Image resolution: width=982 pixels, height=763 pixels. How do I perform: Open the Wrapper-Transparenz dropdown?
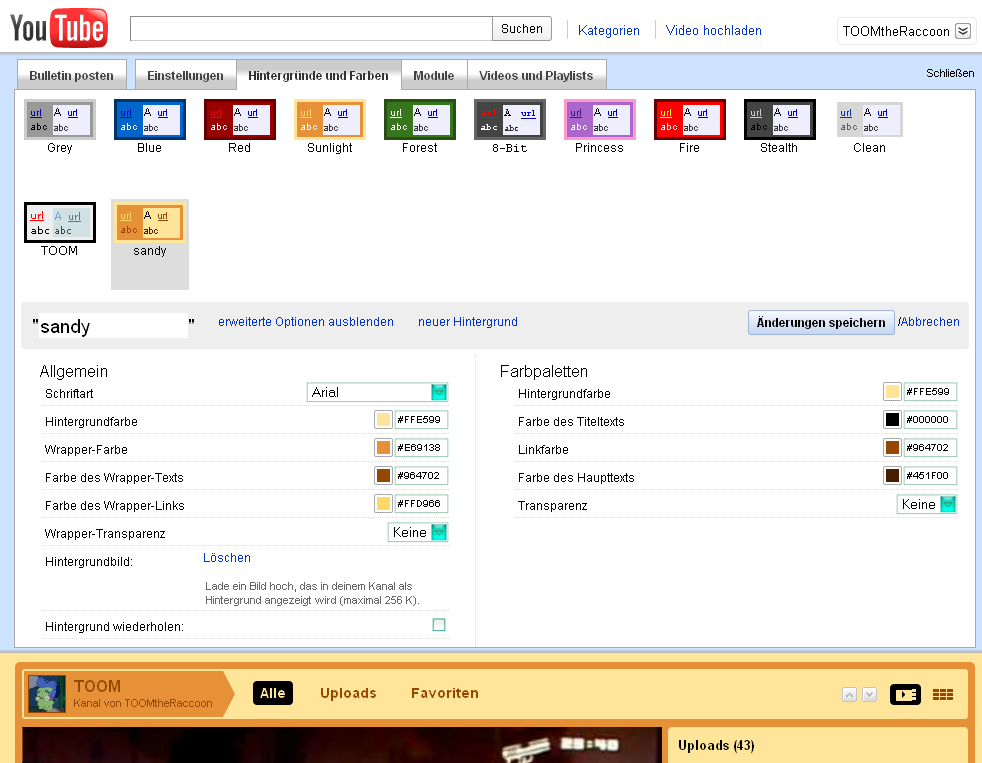pyautogui.click(x=418, y=532)
